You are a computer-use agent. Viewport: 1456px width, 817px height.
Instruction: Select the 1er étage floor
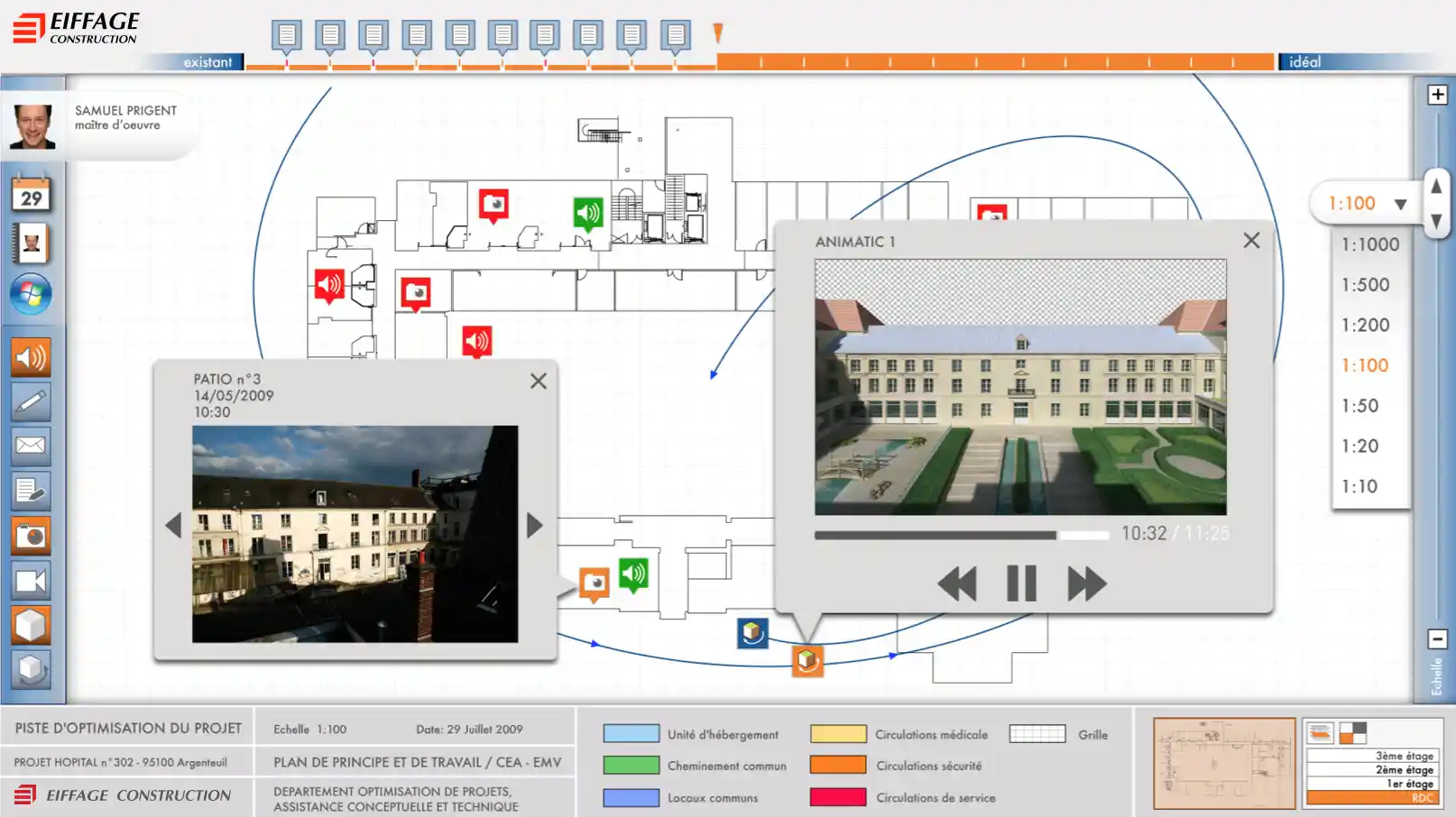point(1408,784)
